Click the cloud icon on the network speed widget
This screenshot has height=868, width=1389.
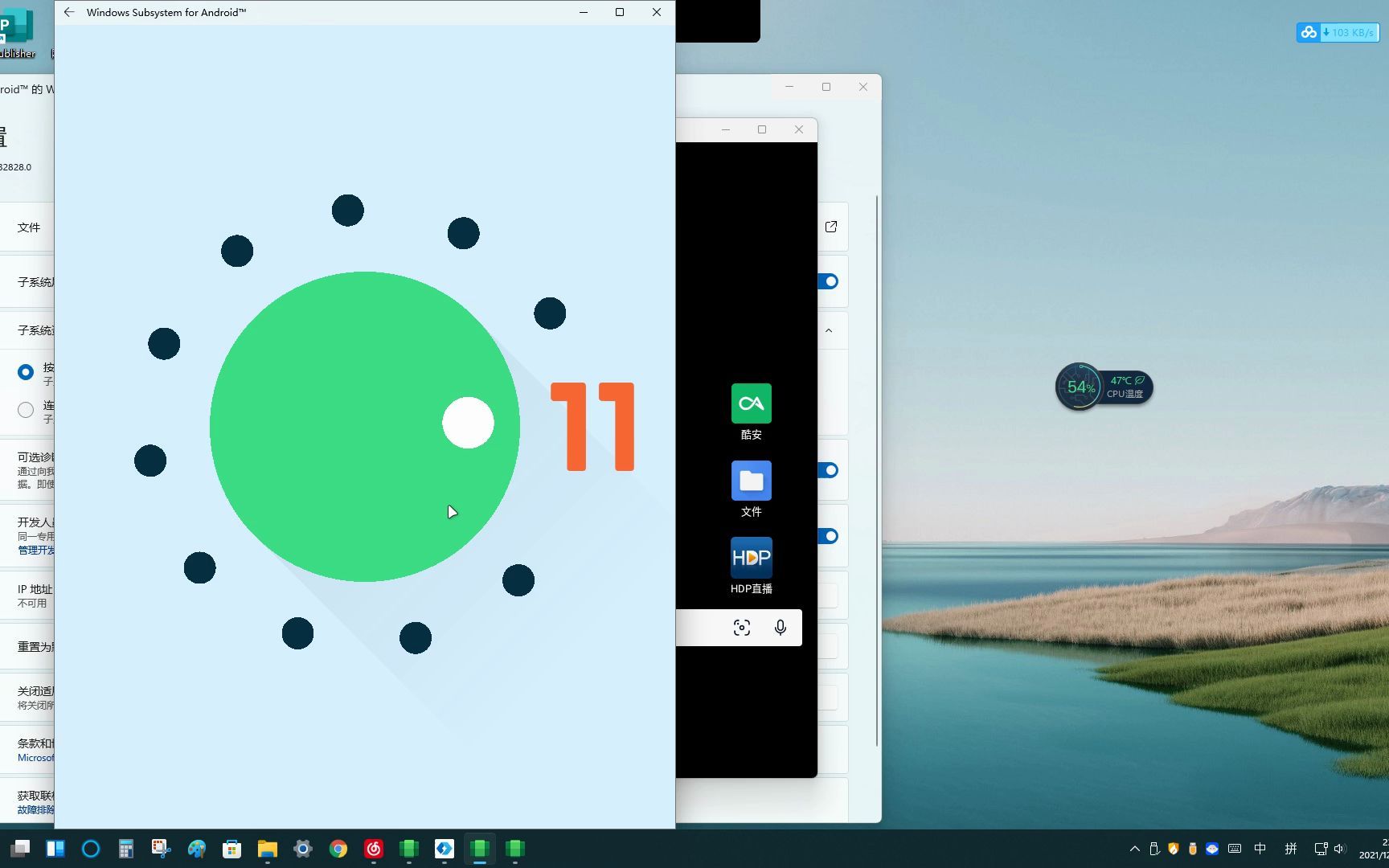[x=1309, y=32]
